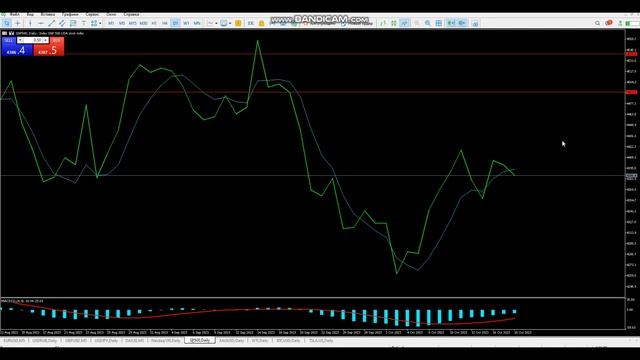Switch to the BTCUSD Daily chart tab
640x360 pixels.
point(288,340)
